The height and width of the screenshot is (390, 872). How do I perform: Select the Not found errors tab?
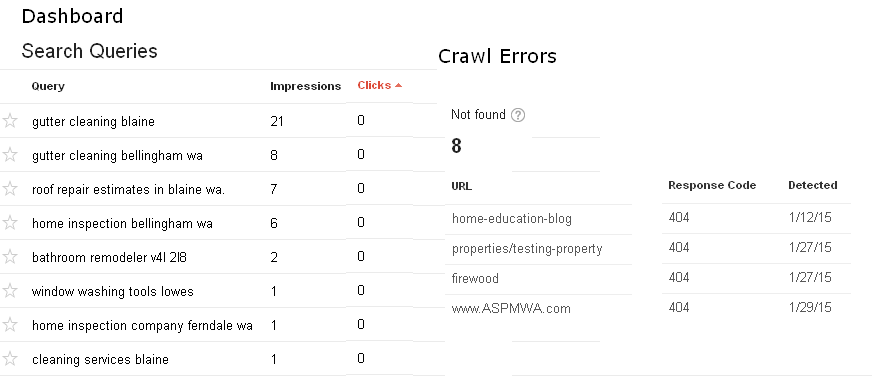coord(488,132)
